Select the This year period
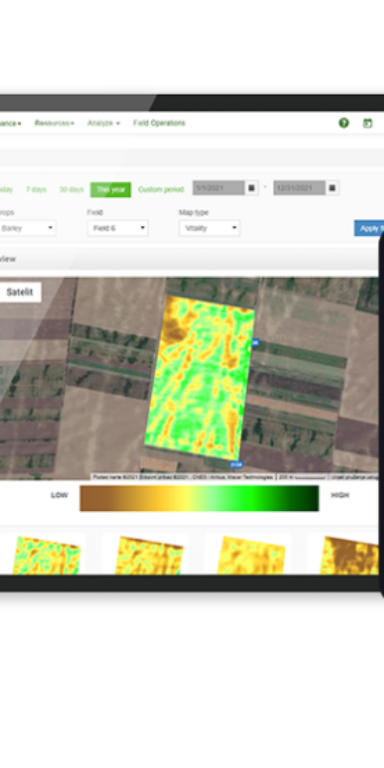 coord(111,190)
